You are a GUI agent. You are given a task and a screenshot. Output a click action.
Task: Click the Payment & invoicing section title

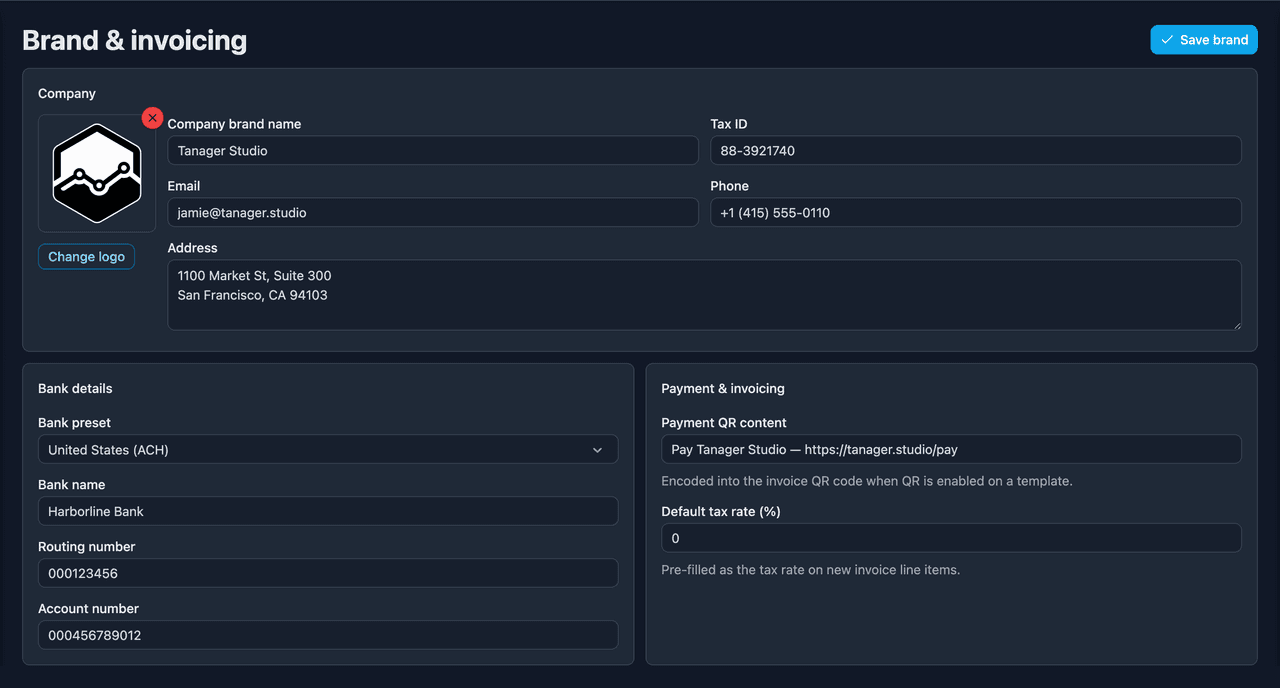pyautogui.click(x=723, y=389)
